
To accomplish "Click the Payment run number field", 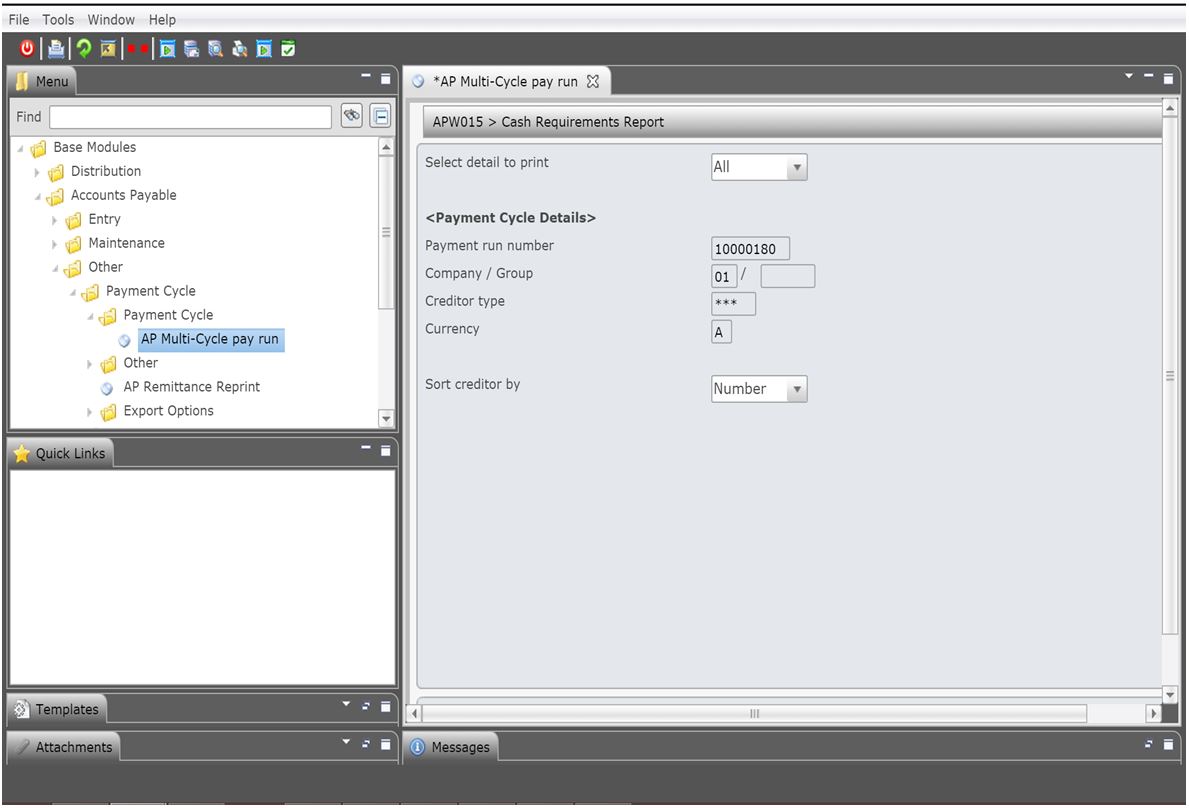I will (x=750, y=249).
